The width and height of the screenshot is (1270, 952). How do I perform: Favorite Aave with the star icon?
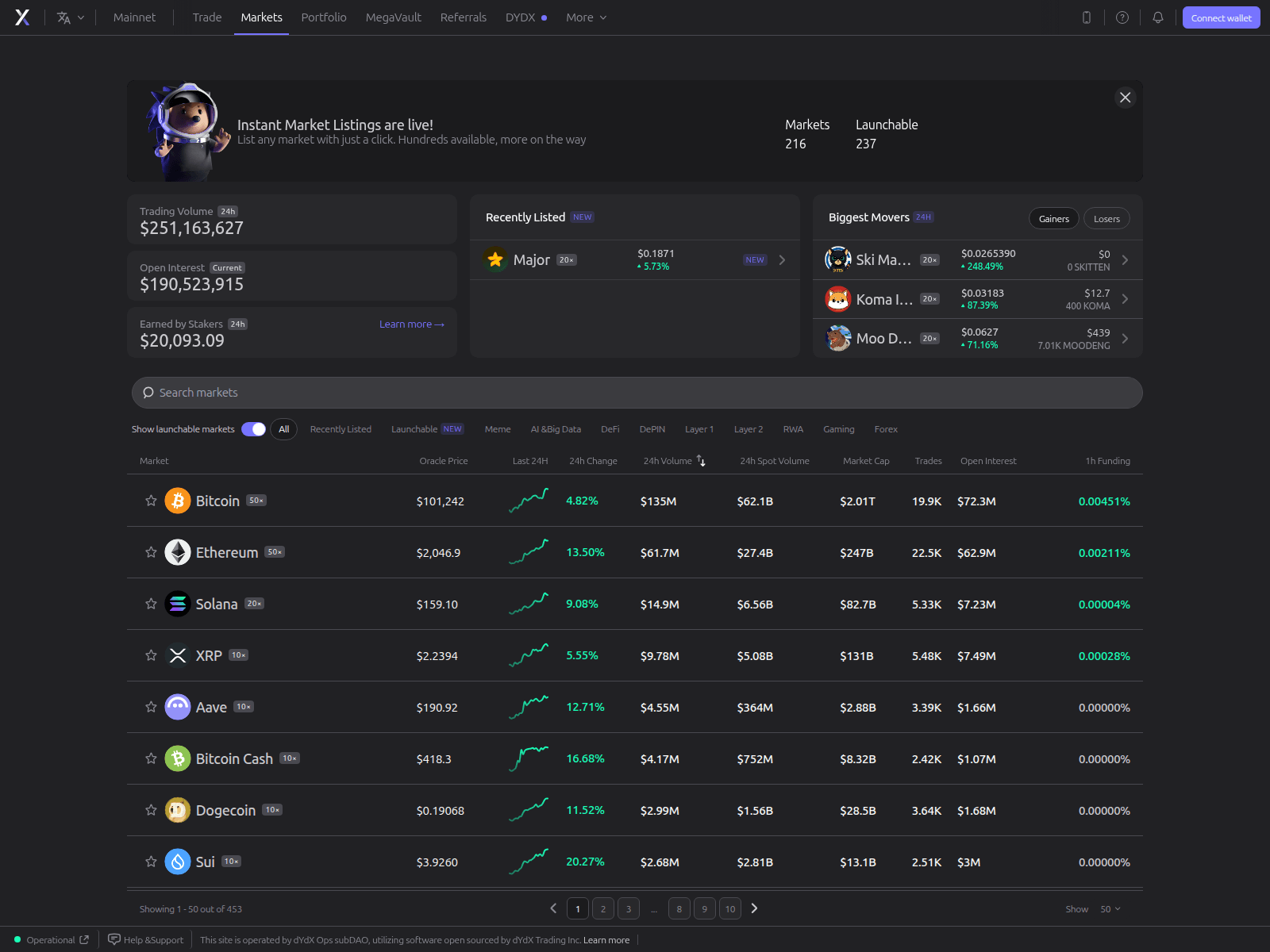click(151, 707)
